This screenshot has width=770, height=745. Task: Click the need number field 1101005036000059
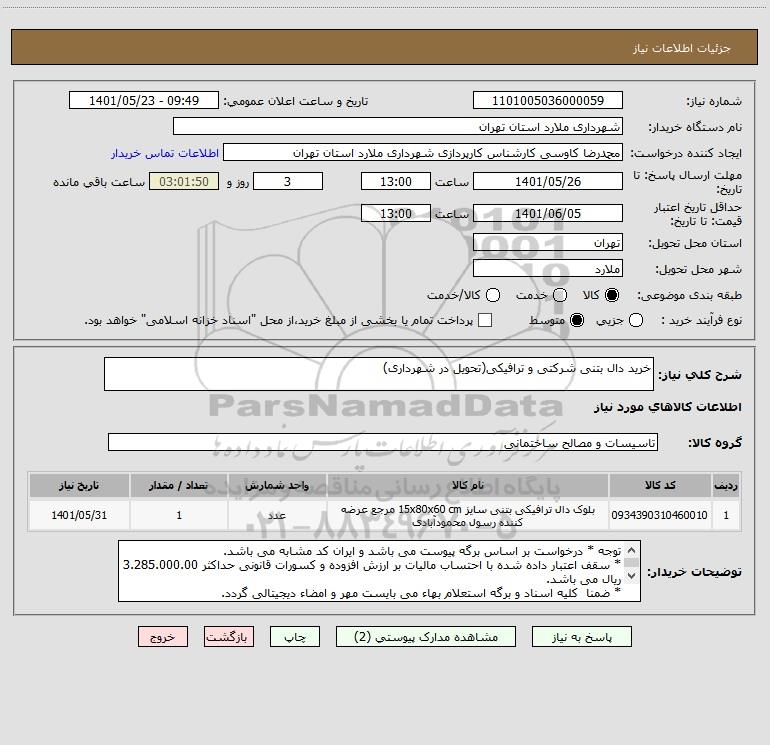pyautogui.click(x=548, y=100)
